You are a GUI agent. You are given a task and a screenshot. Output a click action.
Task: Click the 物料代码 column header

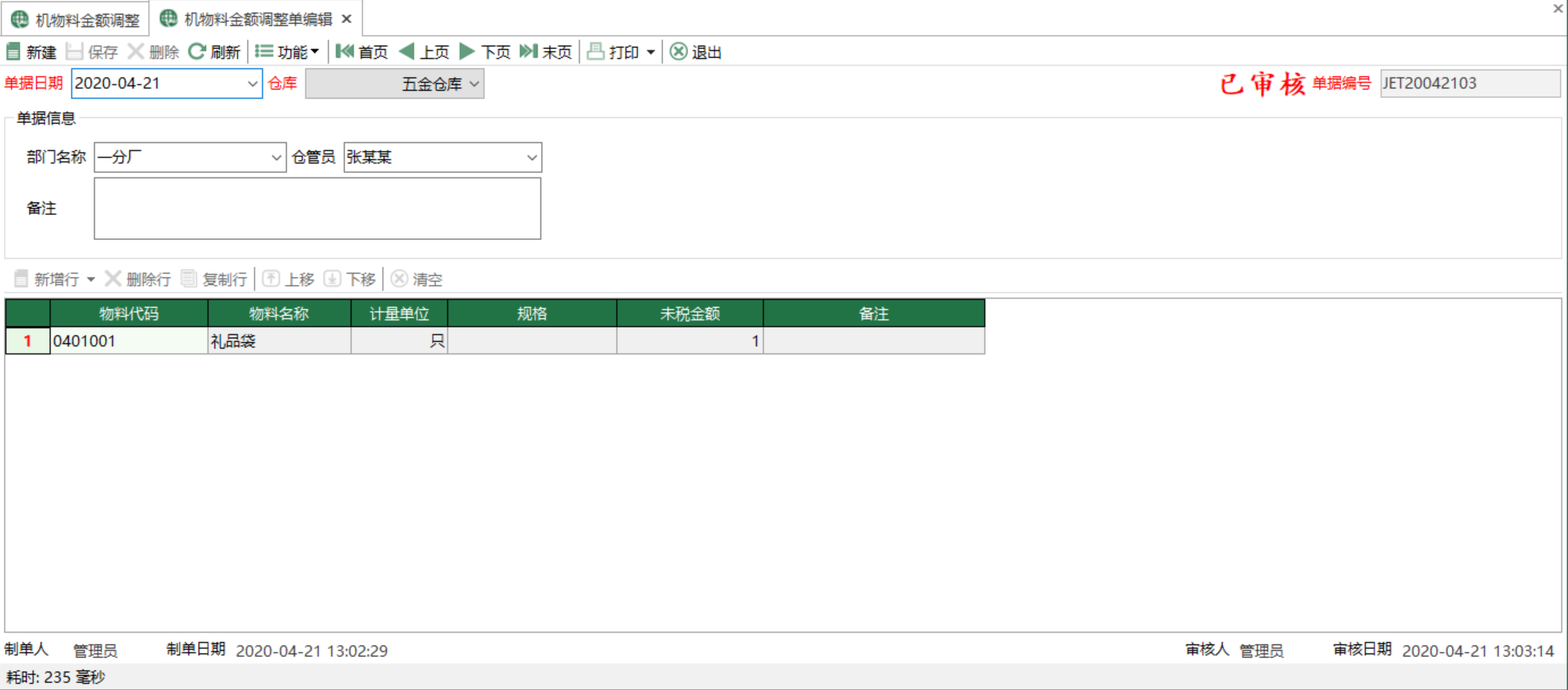129,314
